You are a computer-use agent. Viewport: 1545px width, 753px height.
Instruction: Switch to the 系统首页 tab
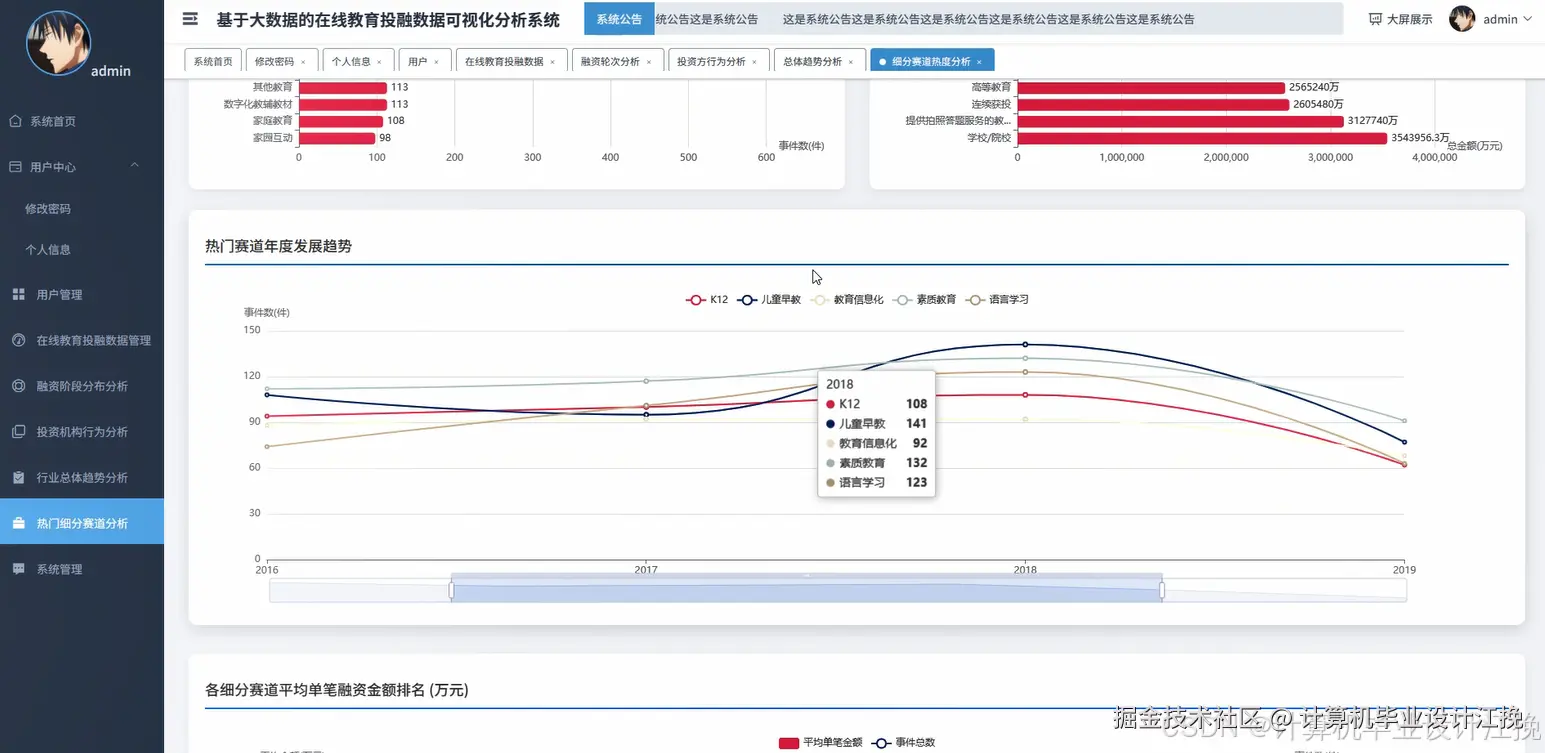(213, 61)
